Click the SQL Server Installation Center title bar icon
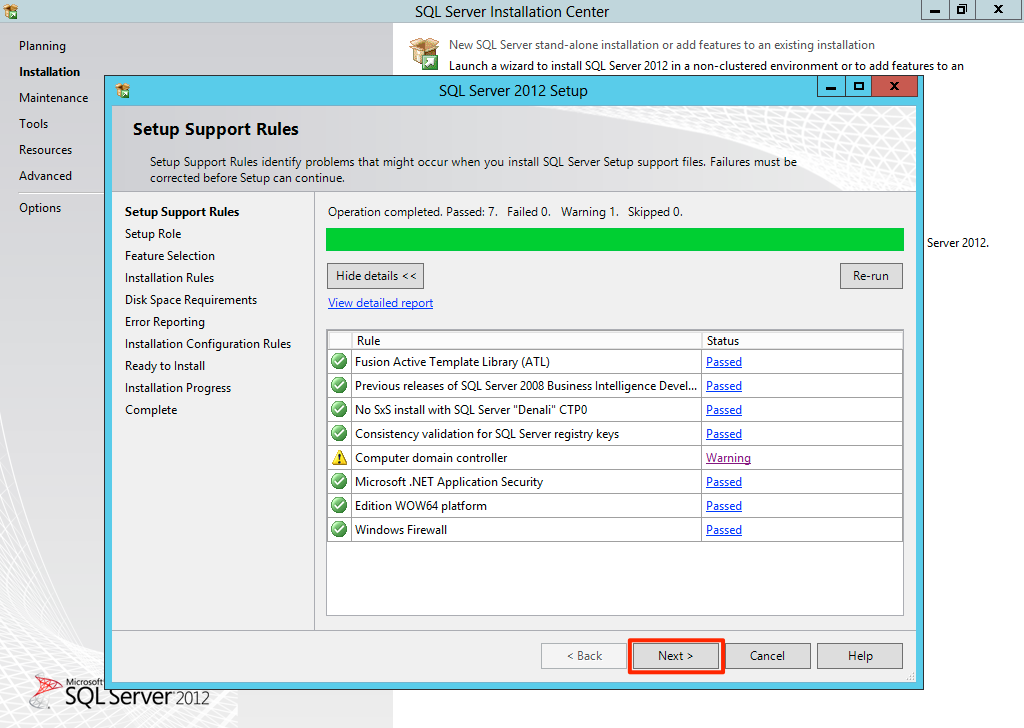1024x728 pixels. 10,10
